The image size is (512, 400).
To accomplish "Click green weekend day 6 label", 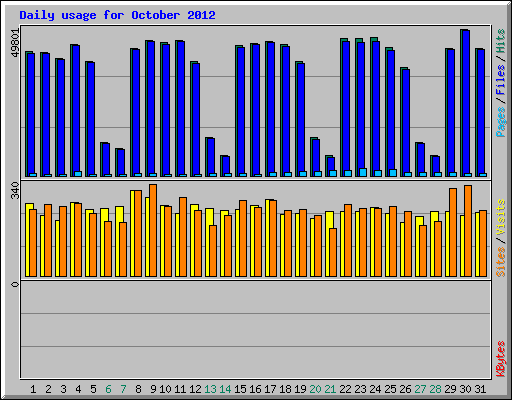I will [108, 389].
